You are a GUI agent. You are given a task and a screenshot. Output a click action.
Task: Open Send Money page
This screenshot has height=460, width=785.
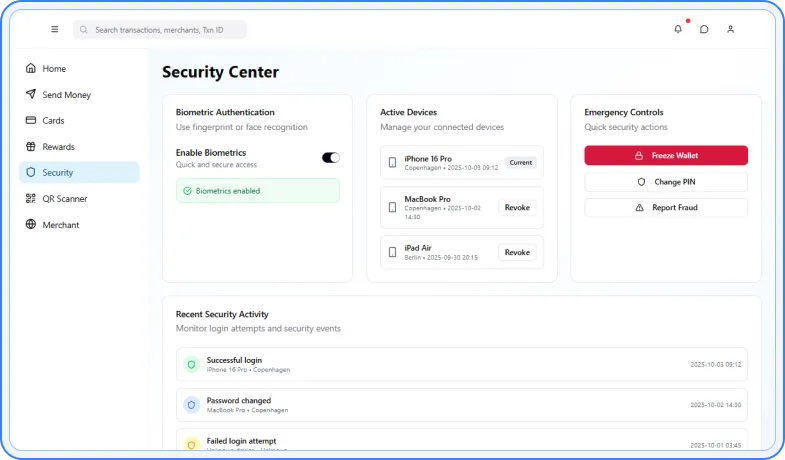click(66, 95)
